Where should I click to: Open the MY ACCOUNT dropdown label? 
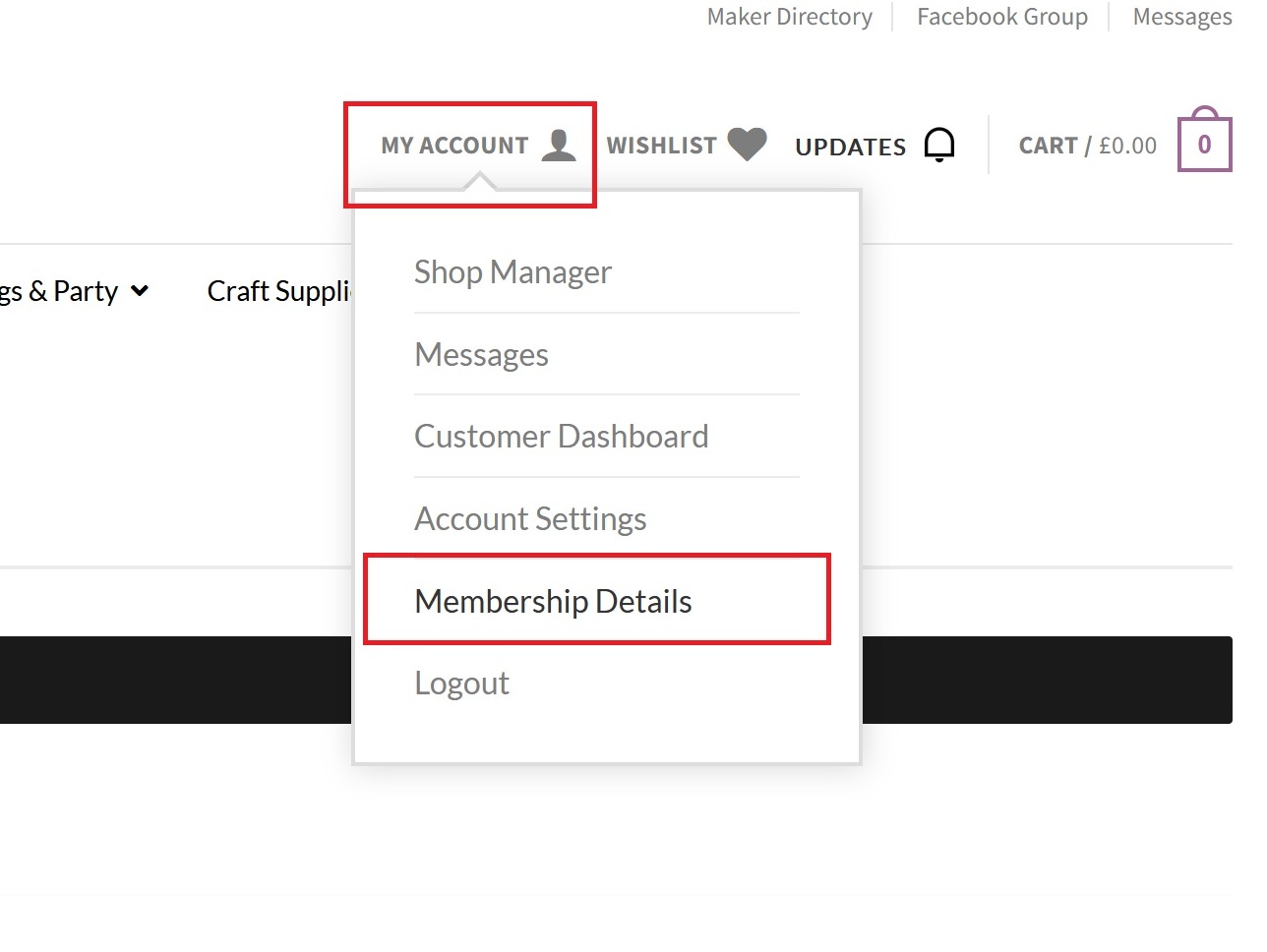coord(454,146)
